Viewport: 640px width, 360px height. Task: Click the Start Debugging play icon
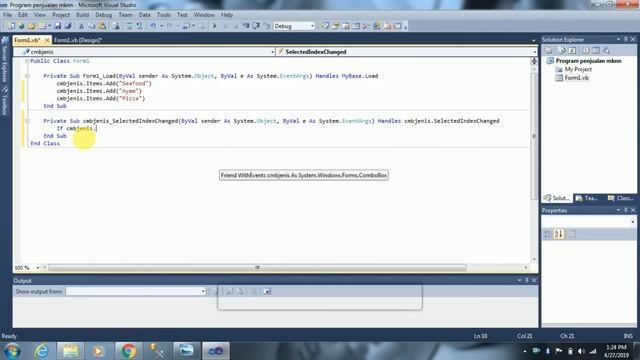(x=215, y=26)
